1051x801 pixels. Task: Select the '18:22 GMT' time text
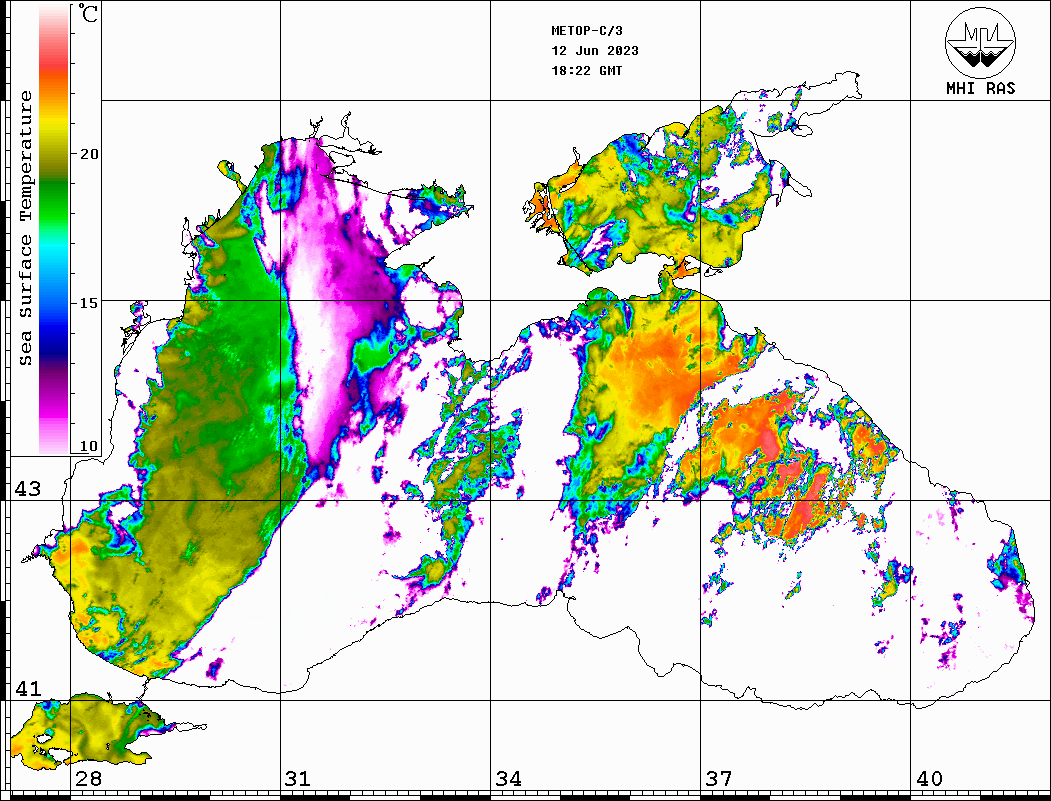click(586, 70)
